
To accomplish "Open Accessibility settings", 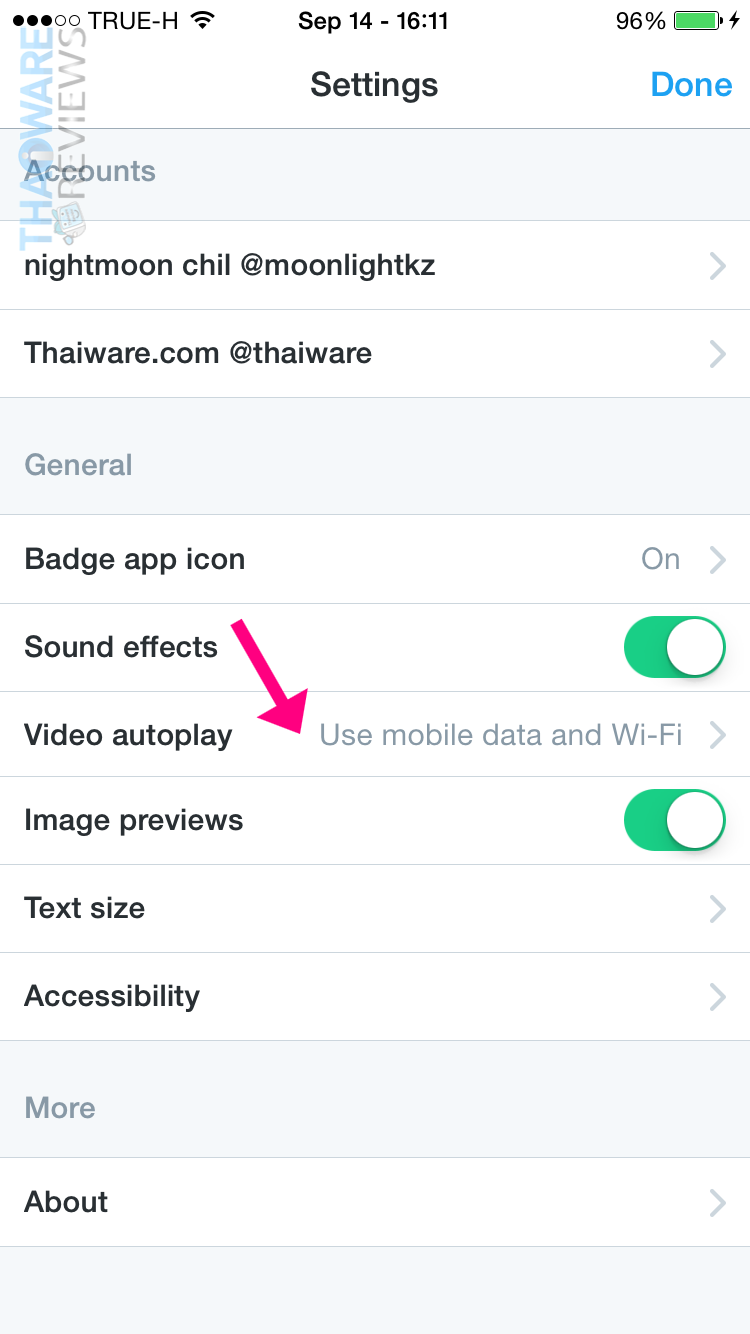I will (112, 996).
